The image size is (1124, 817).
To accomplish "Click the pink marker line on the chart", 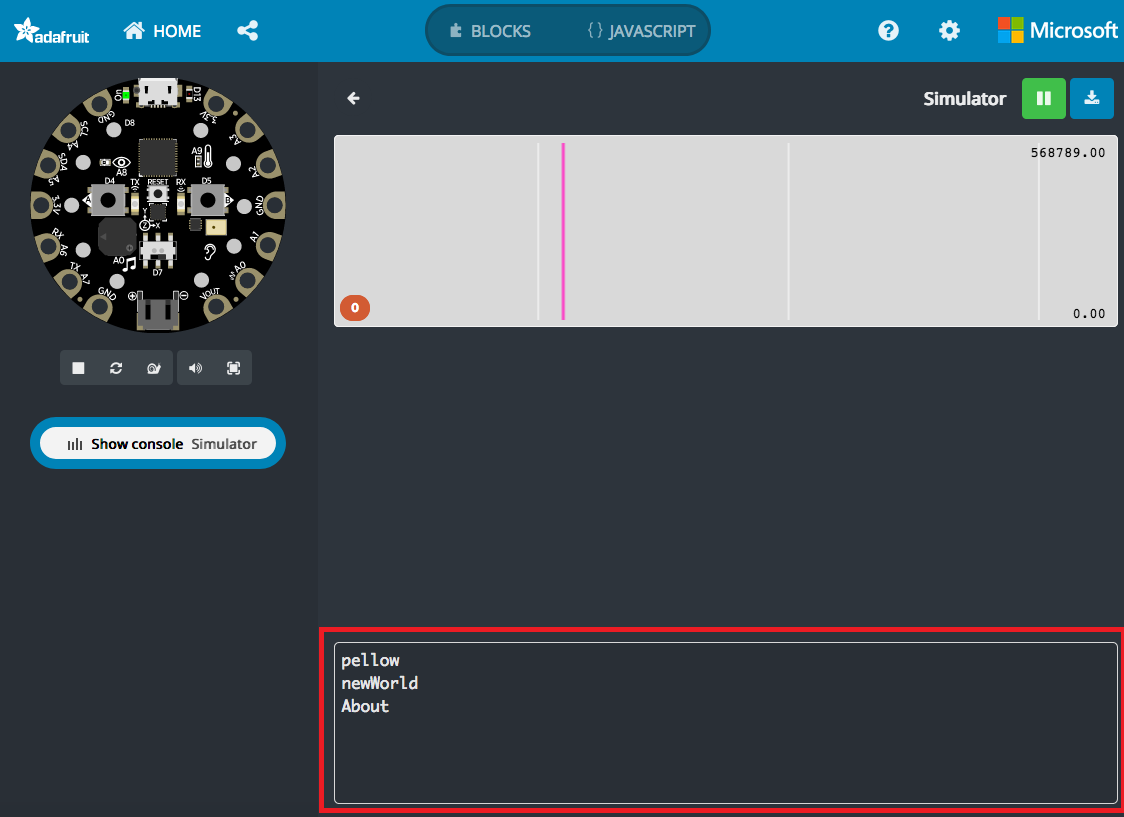I will 563,230.
